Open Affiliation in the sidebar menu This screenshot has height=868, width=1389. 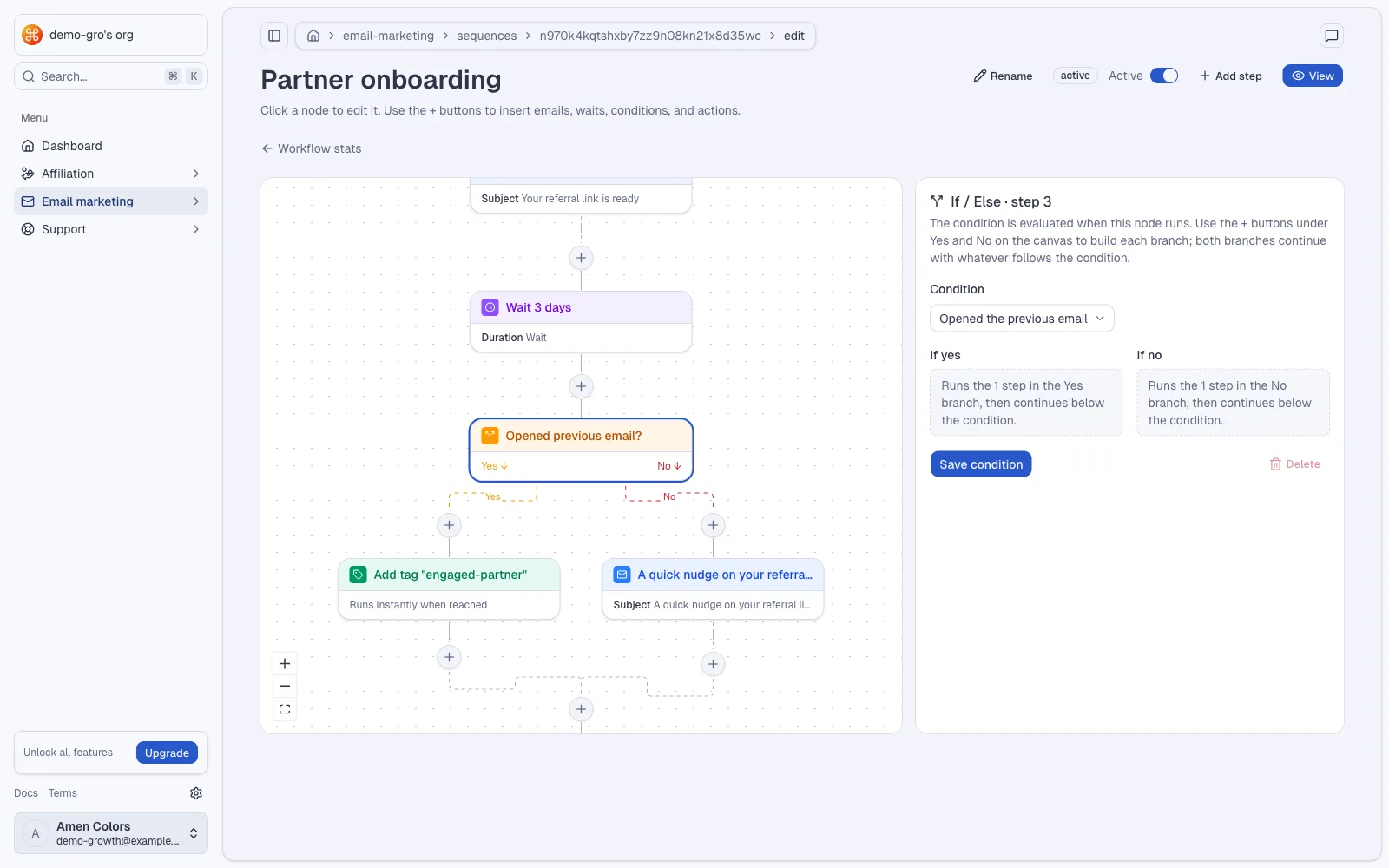pos(111,174)
